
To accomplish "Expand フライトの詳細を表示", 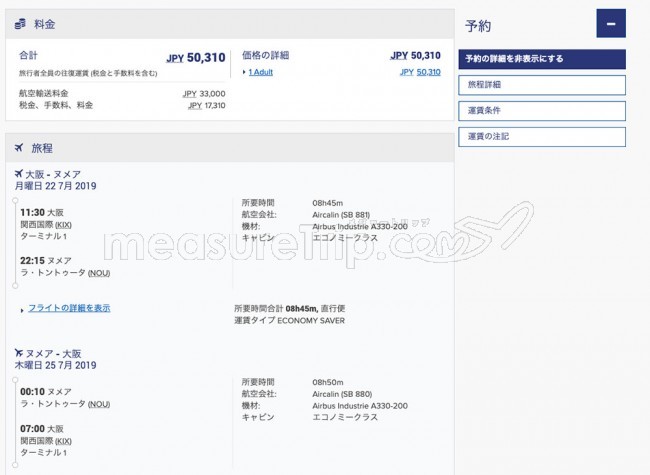I will [x=68, y=308].
